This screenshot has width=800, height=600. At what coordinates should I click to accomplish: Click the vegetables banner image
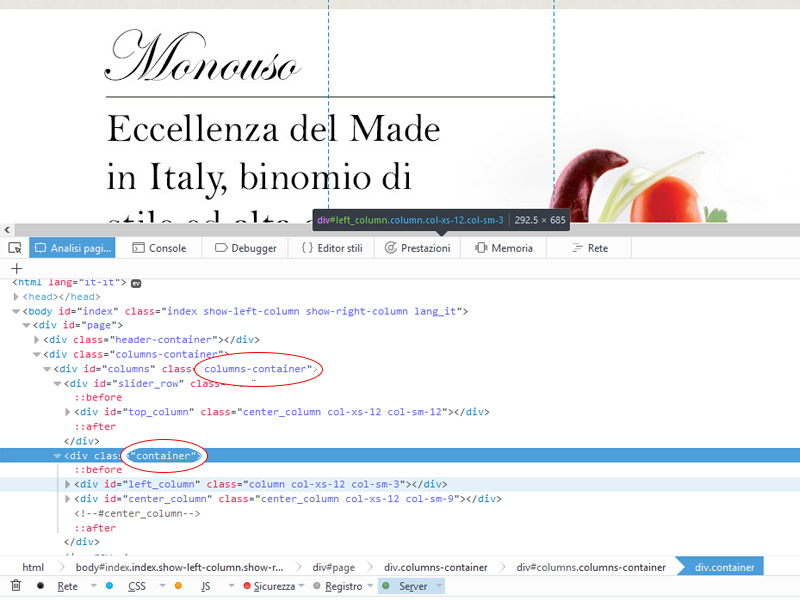(x=640, y=185)
